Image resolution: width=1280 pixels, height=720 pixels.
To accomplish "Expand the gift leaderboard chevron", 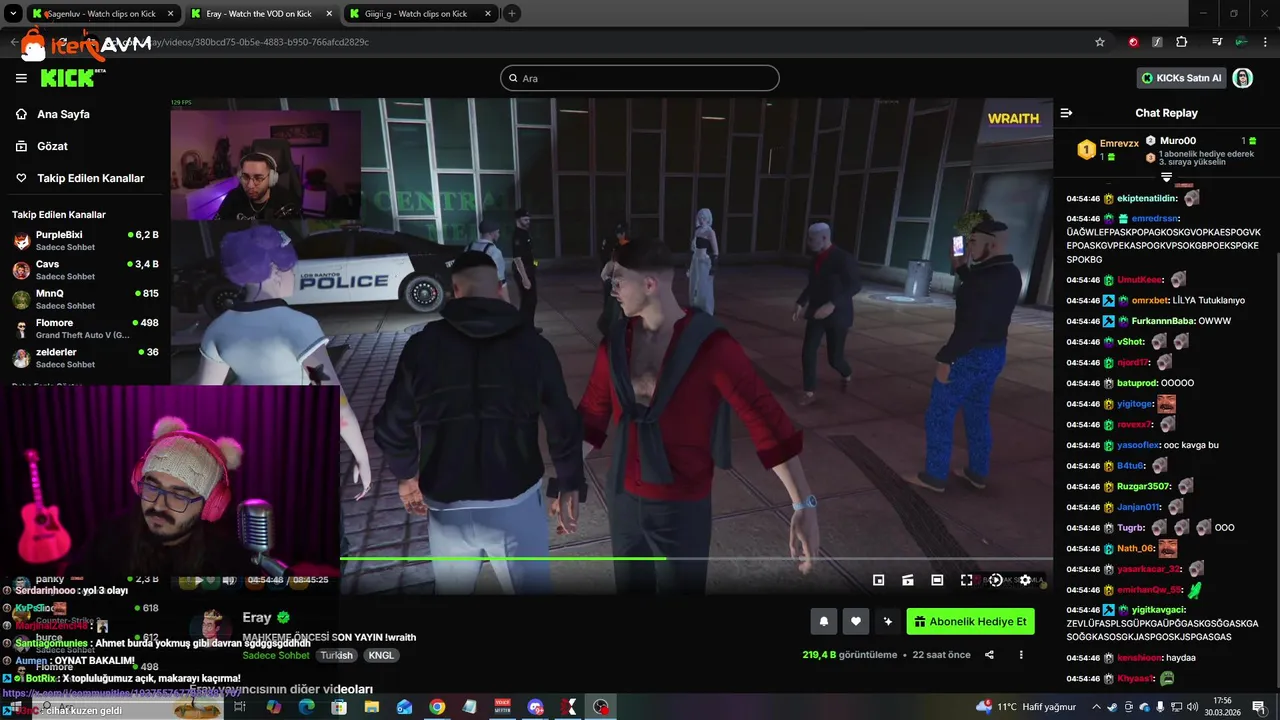I will (x=1166, y=177).
